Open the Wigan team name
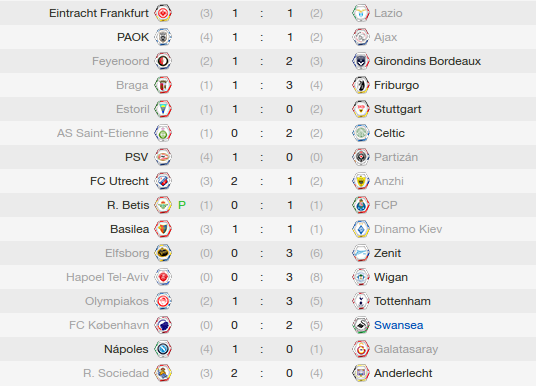The image size is (536, 386). (391, 277)
